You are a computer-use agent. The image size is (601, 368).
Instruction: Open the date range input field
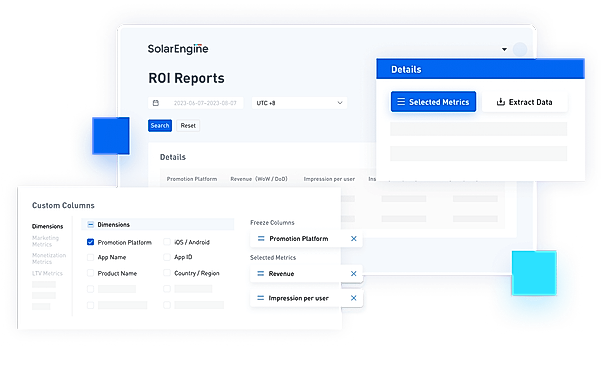tap(196, 103)
